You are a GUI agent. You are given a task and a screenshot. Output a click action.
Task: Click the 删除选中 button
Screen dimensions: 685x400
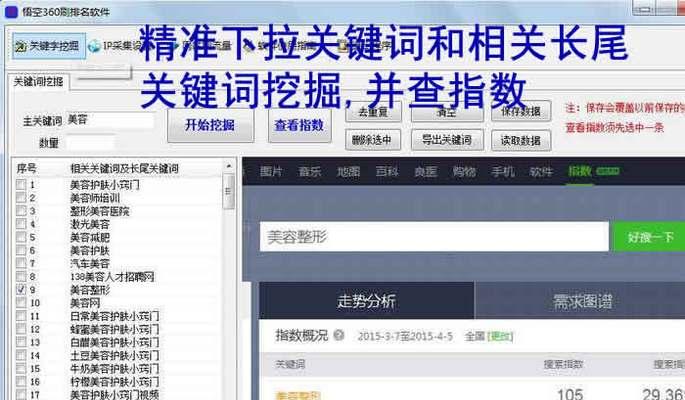(373, 140)
